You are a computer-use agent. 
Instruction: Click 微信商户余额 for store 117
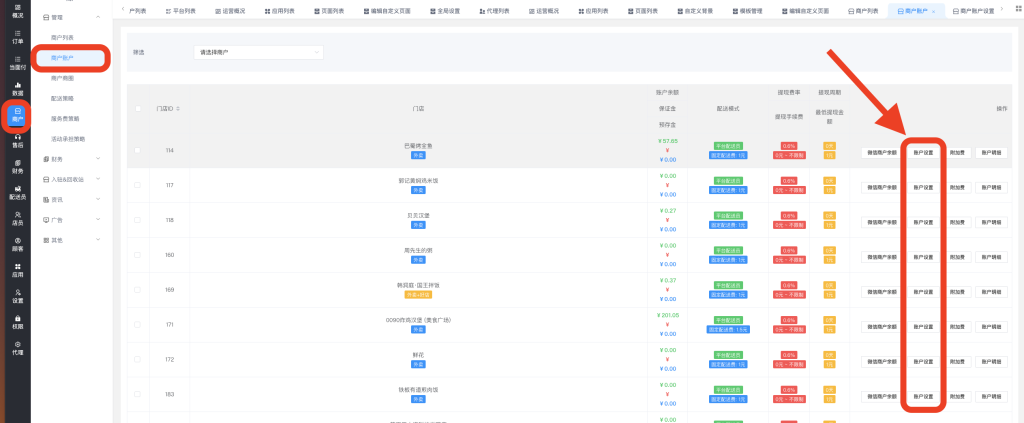coord(881,186)
